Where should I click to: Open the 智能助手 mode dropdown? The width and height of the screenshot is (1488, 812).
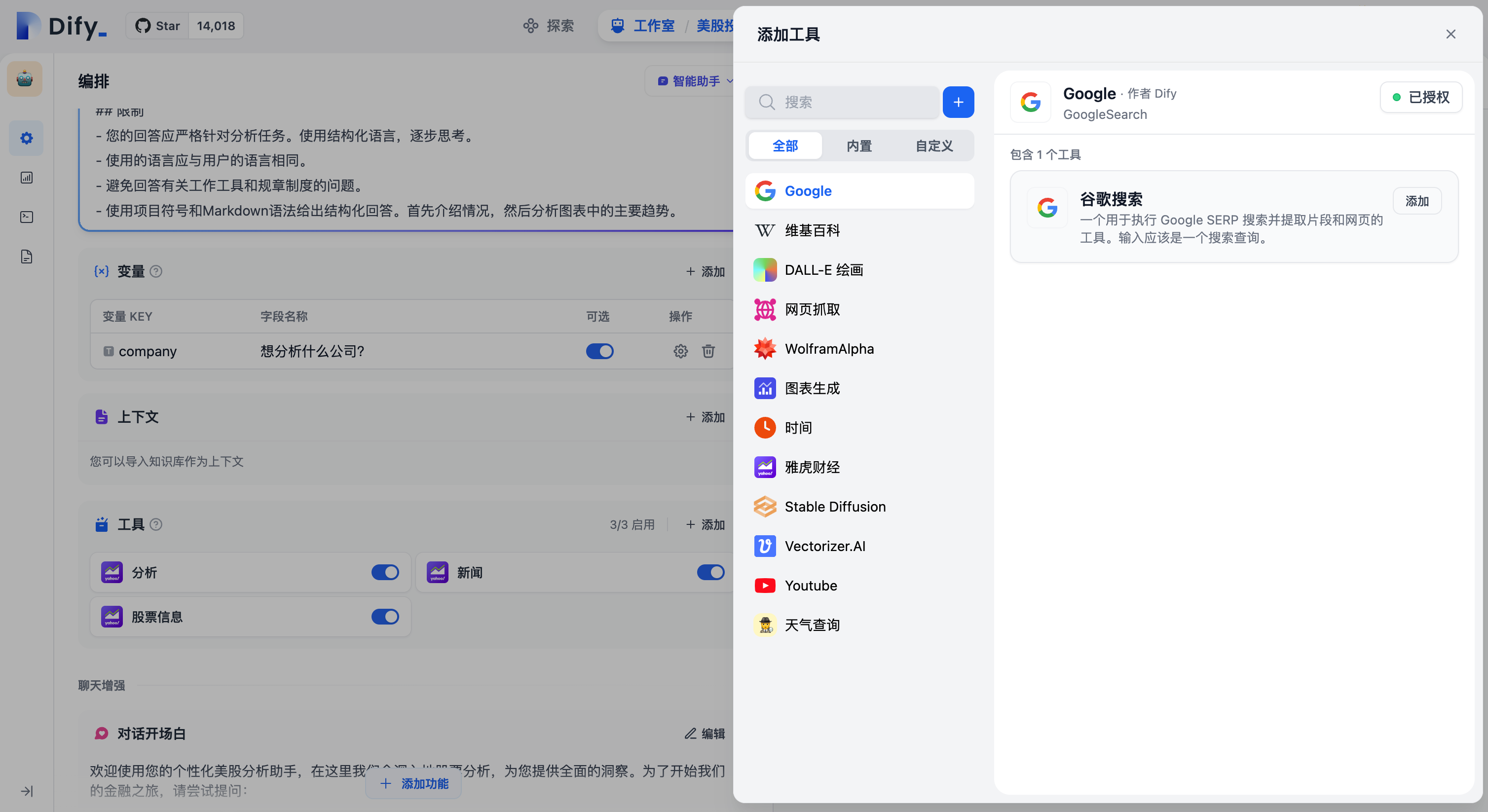tap(693, 81)
